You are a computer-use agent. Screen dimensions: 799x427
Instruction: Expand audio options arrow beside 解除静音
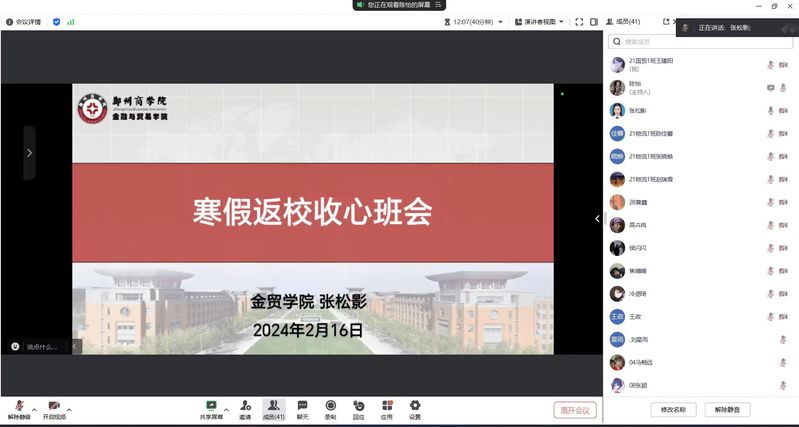click(35, 409)
